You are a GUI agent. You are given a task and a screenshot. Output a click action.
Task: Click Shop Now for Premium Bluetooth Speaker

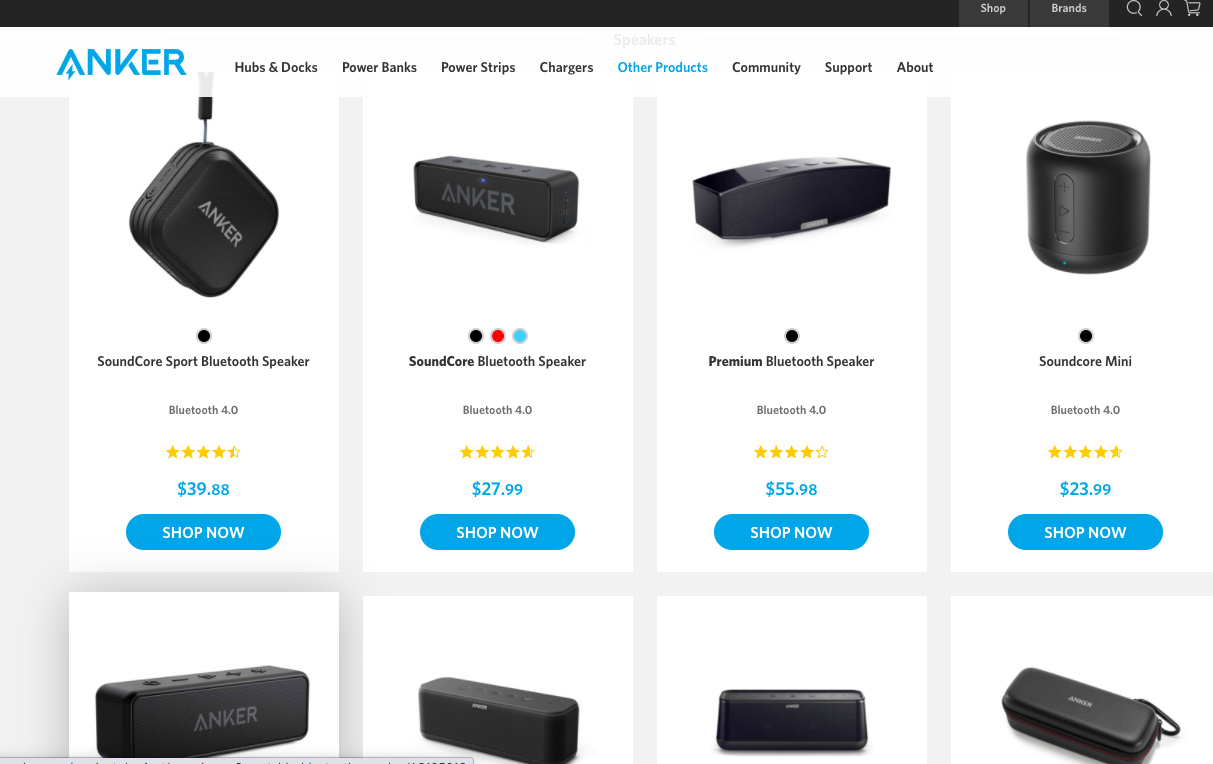click(791, 532)
